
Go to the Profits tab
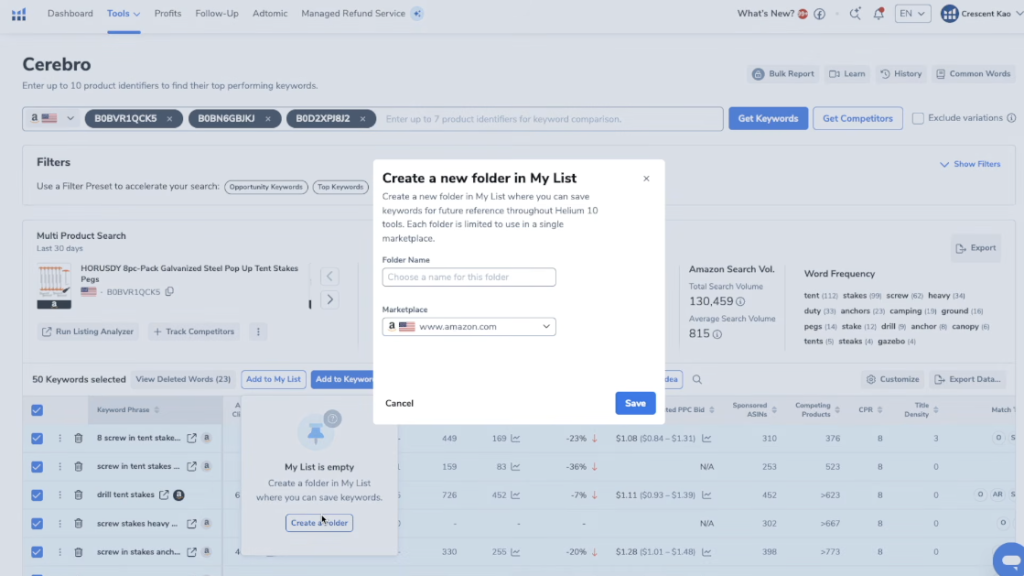coord(168,14)
